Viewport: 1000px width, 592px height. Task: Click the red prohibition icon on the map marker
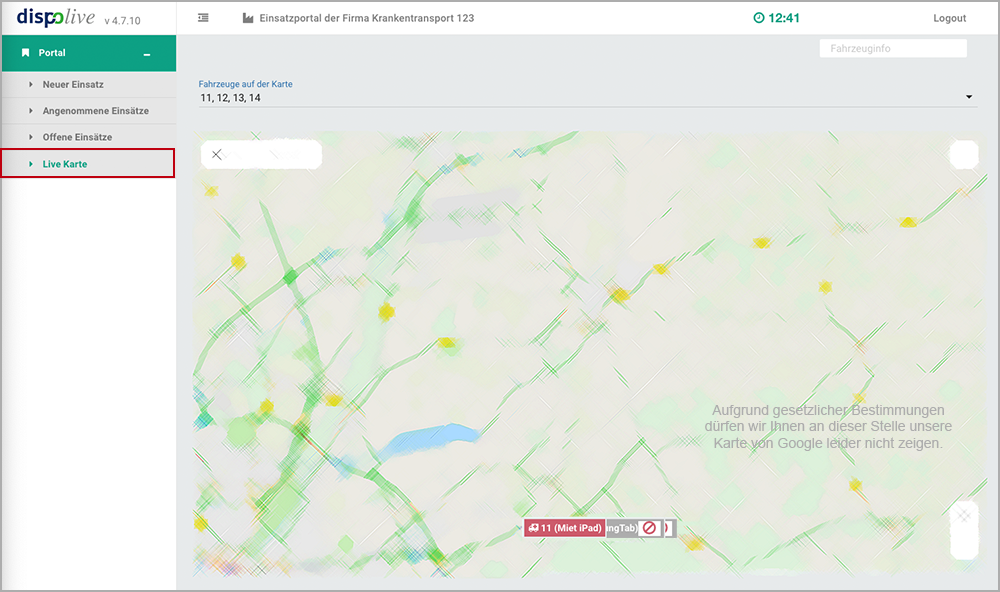click(x=649, y=528)
